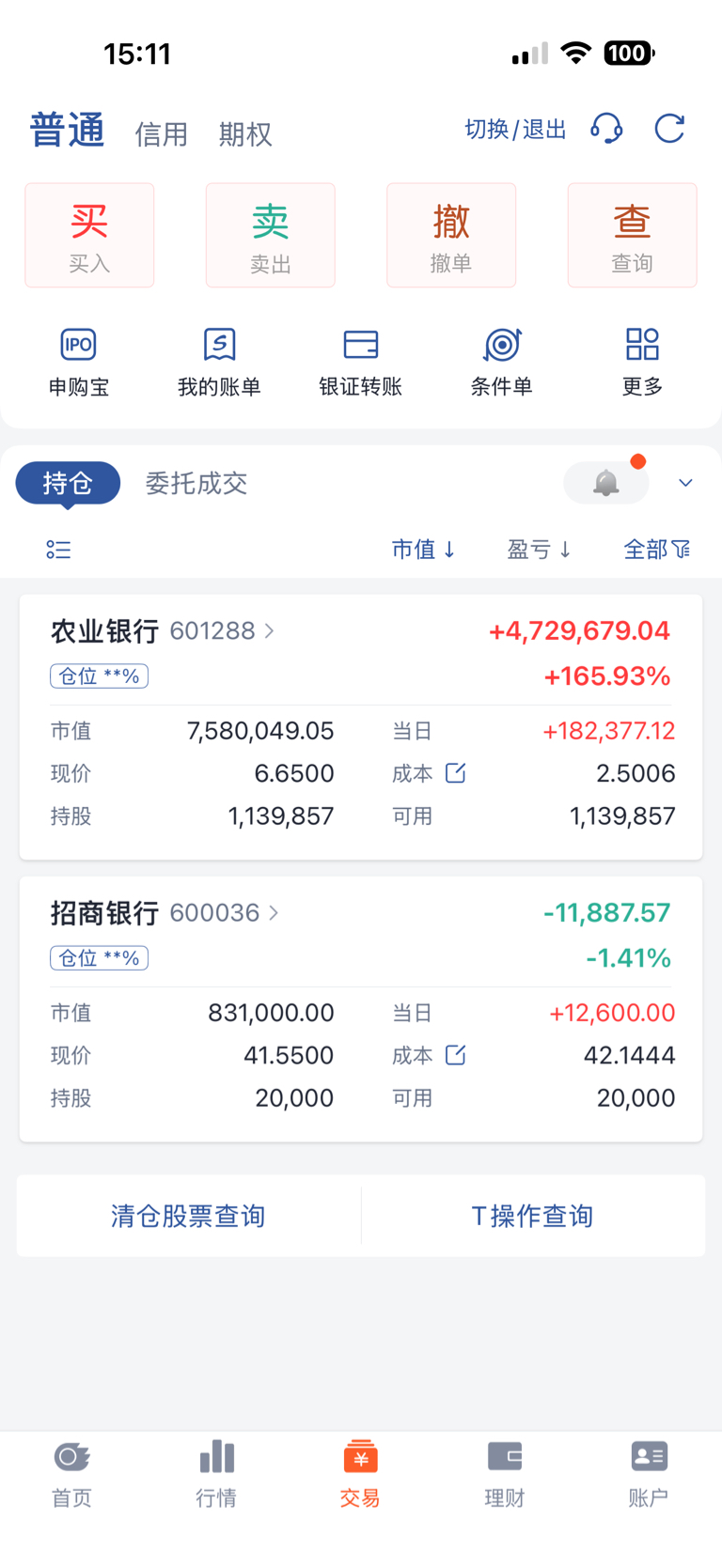The height and width of the screenshot is (1568, 722).
Task: Edit the 成本 cost for 招商银行
Action: (455, 1055)
